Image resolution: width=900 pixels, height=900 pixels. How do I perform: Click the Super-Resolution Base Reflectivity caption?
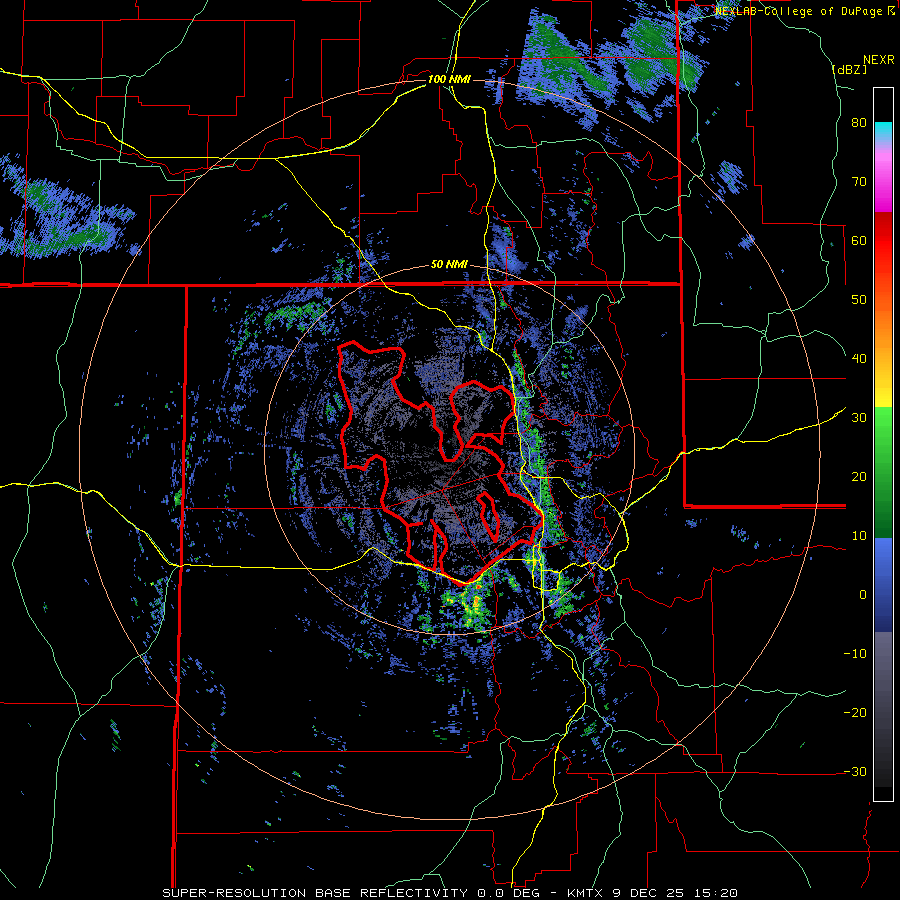(x=449, y=893)
